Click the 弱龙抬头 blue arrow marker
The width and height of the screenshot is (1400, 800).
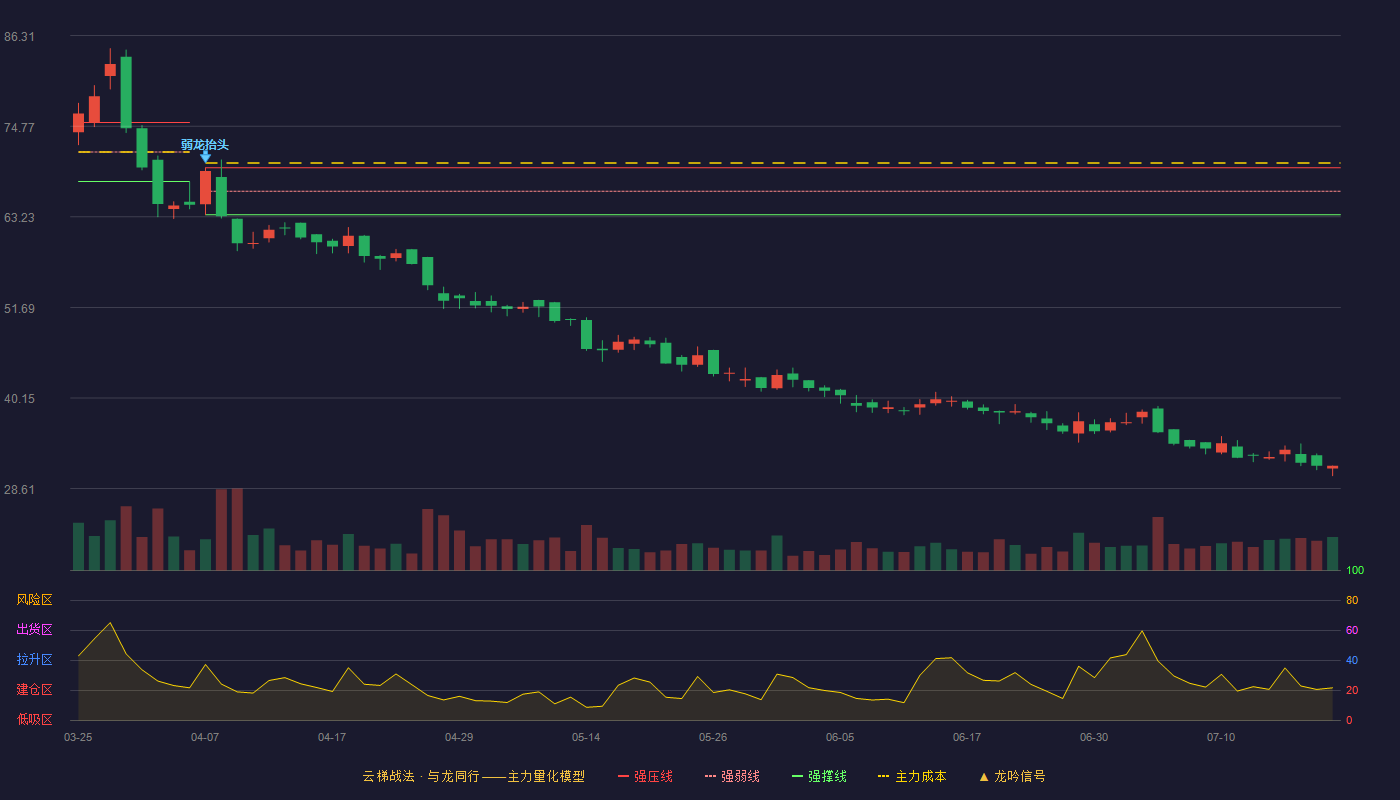click(205, 157)
